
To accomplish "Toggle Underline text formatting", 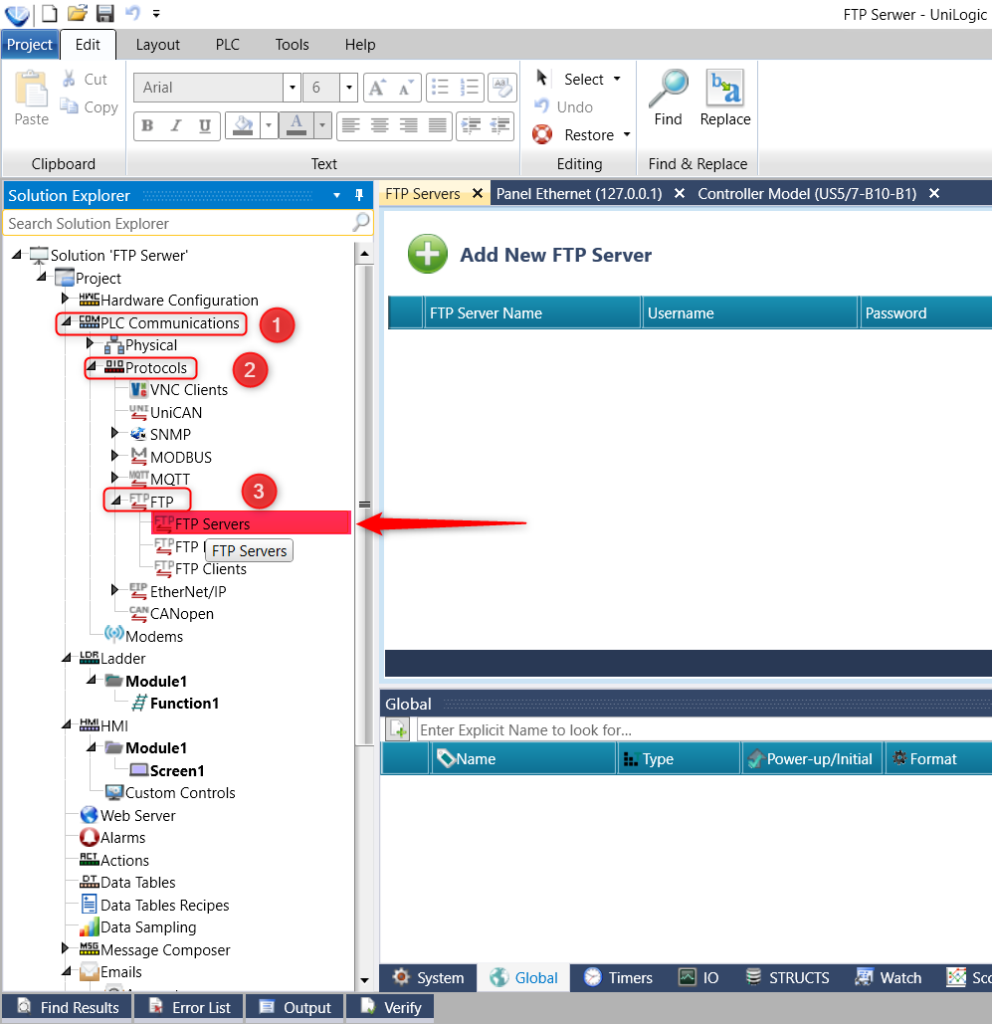I will pos(205,125).
